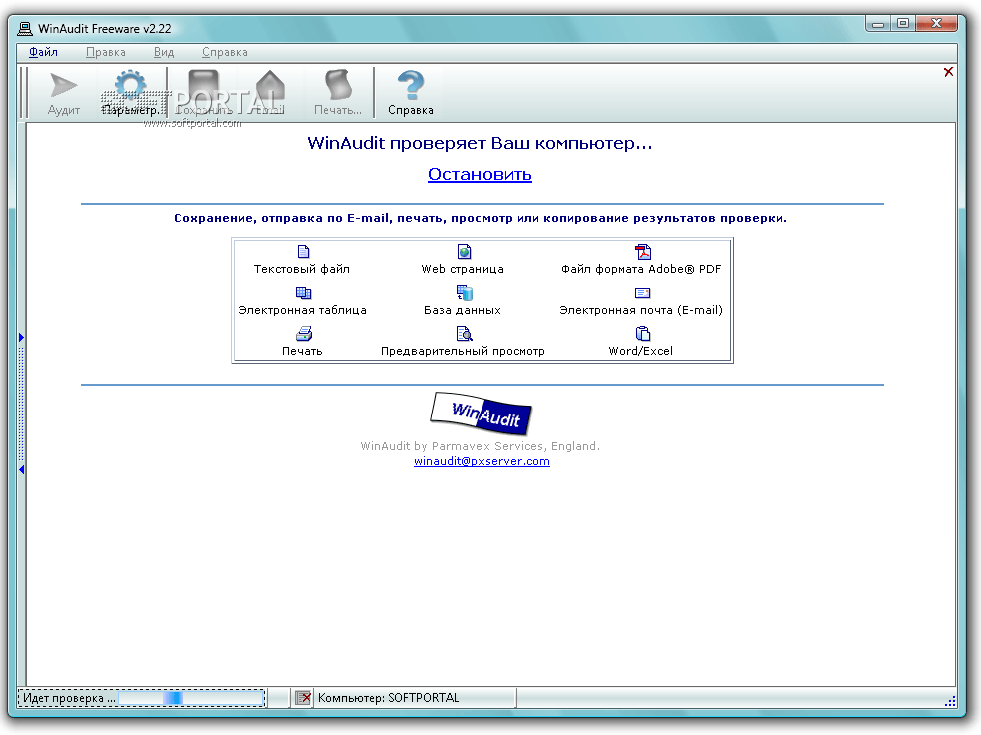Click the Печать... toolbar icon

[x=338, y=93]
